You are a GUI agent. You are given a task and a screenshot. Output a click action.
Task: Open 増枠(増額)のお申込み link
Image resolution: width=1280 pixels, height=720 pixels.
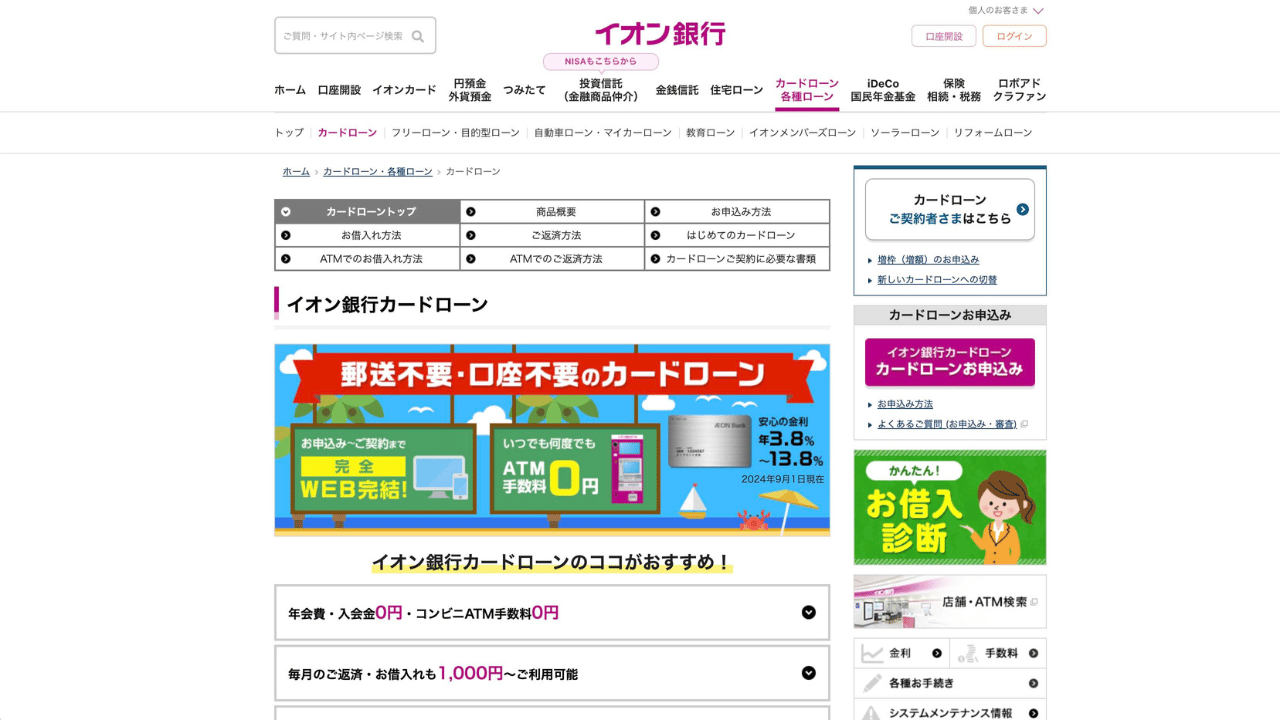pyautogui.click(x=928, y=260)
